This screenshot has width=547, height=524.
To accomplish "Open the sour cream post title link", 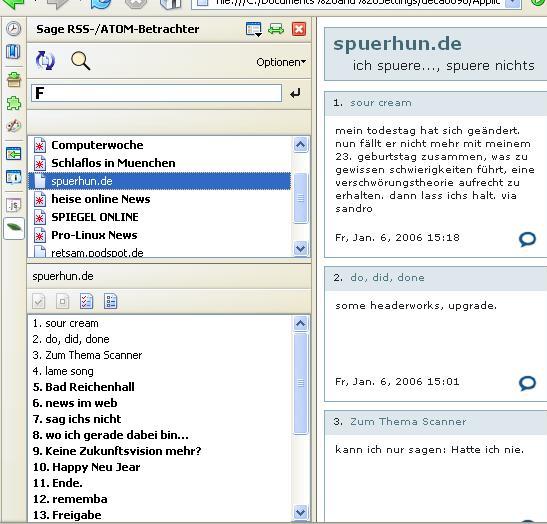I will tap(381, 103).
